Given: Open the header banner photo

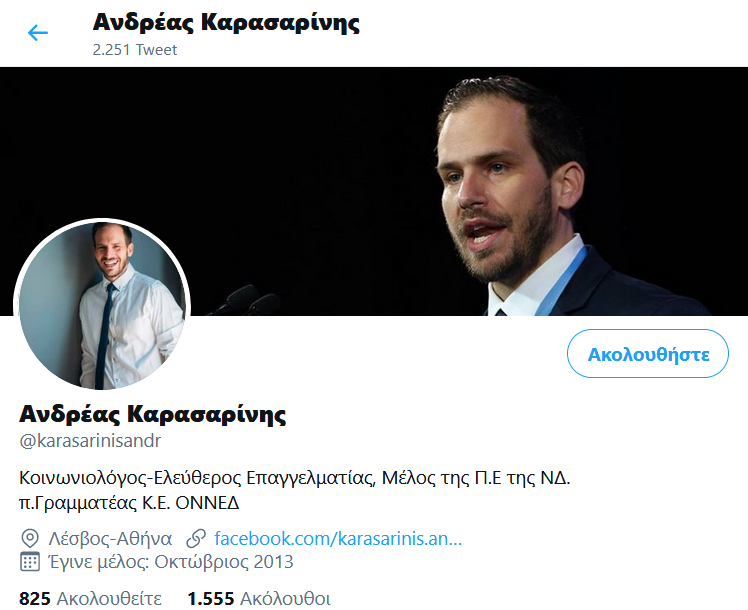Looking at the screenshot, I should pyautogui.click(x=374, y=191).
